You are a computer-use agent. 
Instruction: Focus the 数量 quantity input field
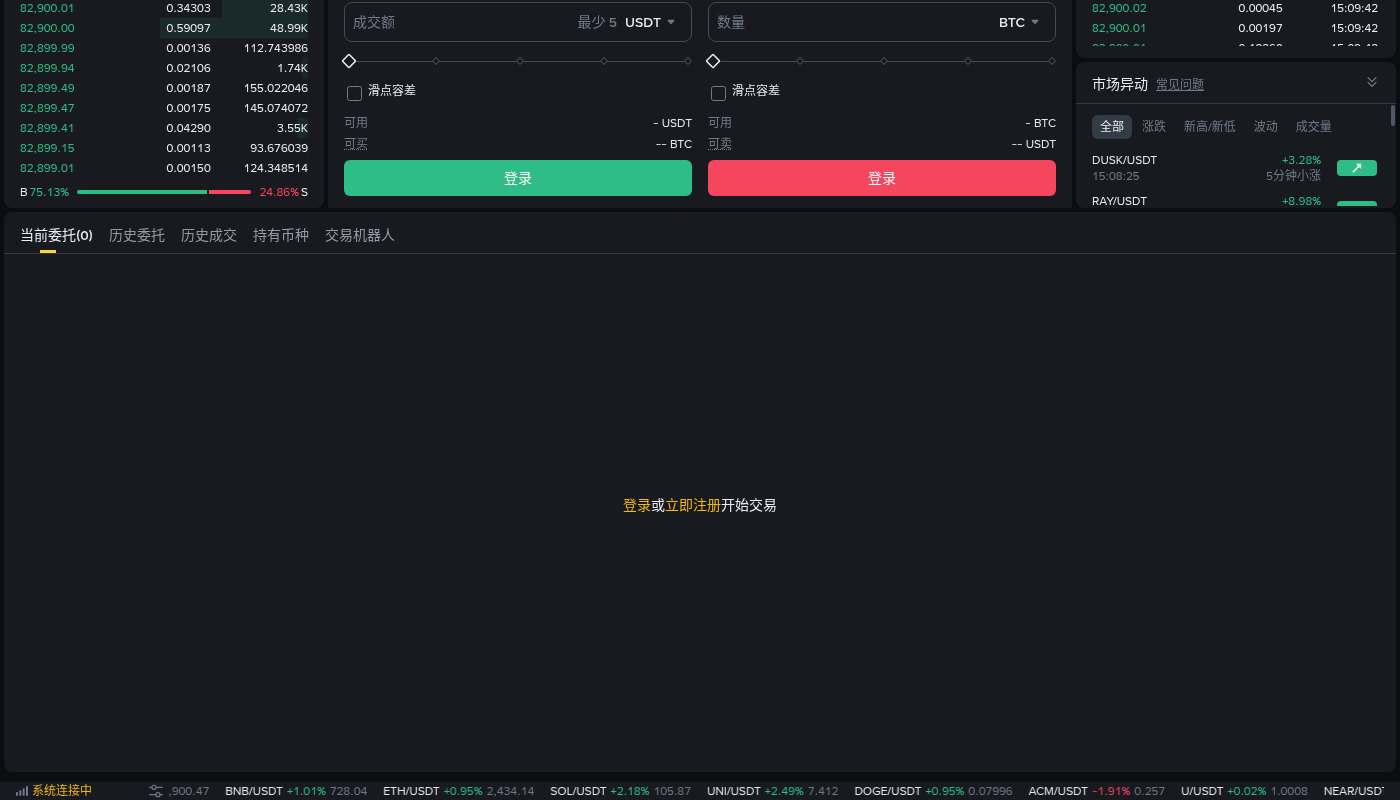click(x=882, y=22)
